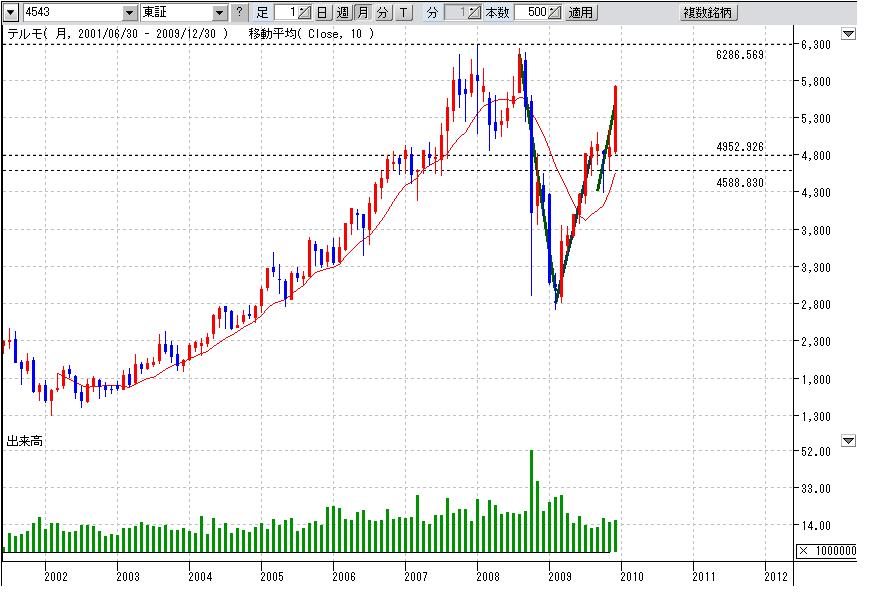This screenshot has width=875, height=607.
Task: Select the tick (T) chart button
Action: [402, 13]
